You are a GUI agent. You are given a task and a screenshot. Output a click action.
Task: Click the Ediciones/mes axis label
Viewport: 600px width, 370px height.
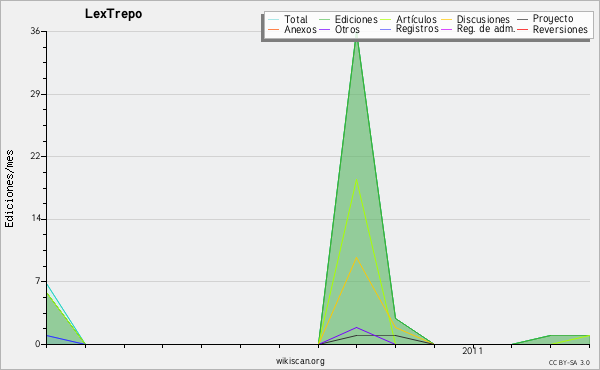click(9, 189)
